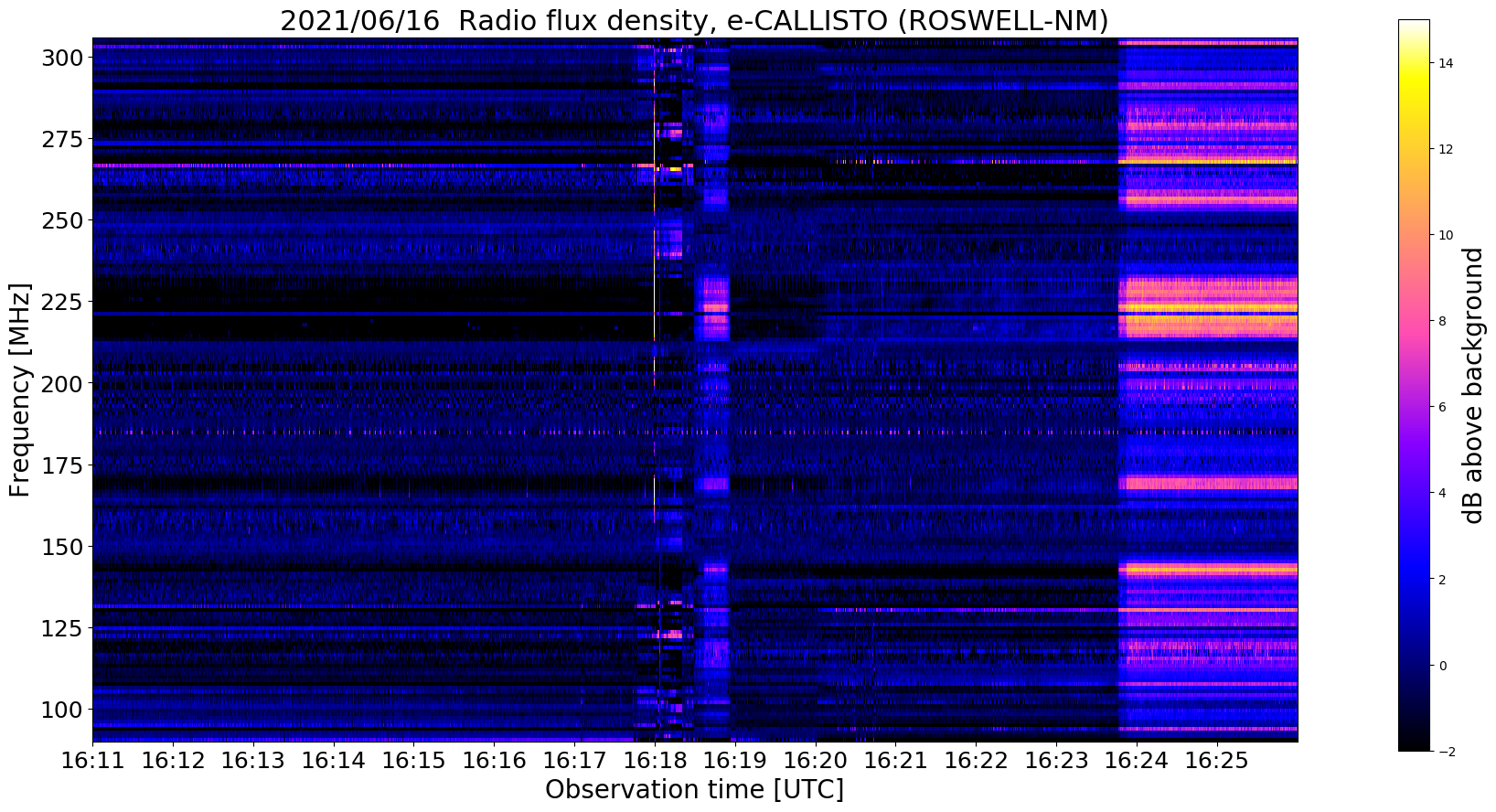Click the colorbar tick value 4
This screenshot has width=1496, height=812.
pyautogui.click(x=1443, y=493)
